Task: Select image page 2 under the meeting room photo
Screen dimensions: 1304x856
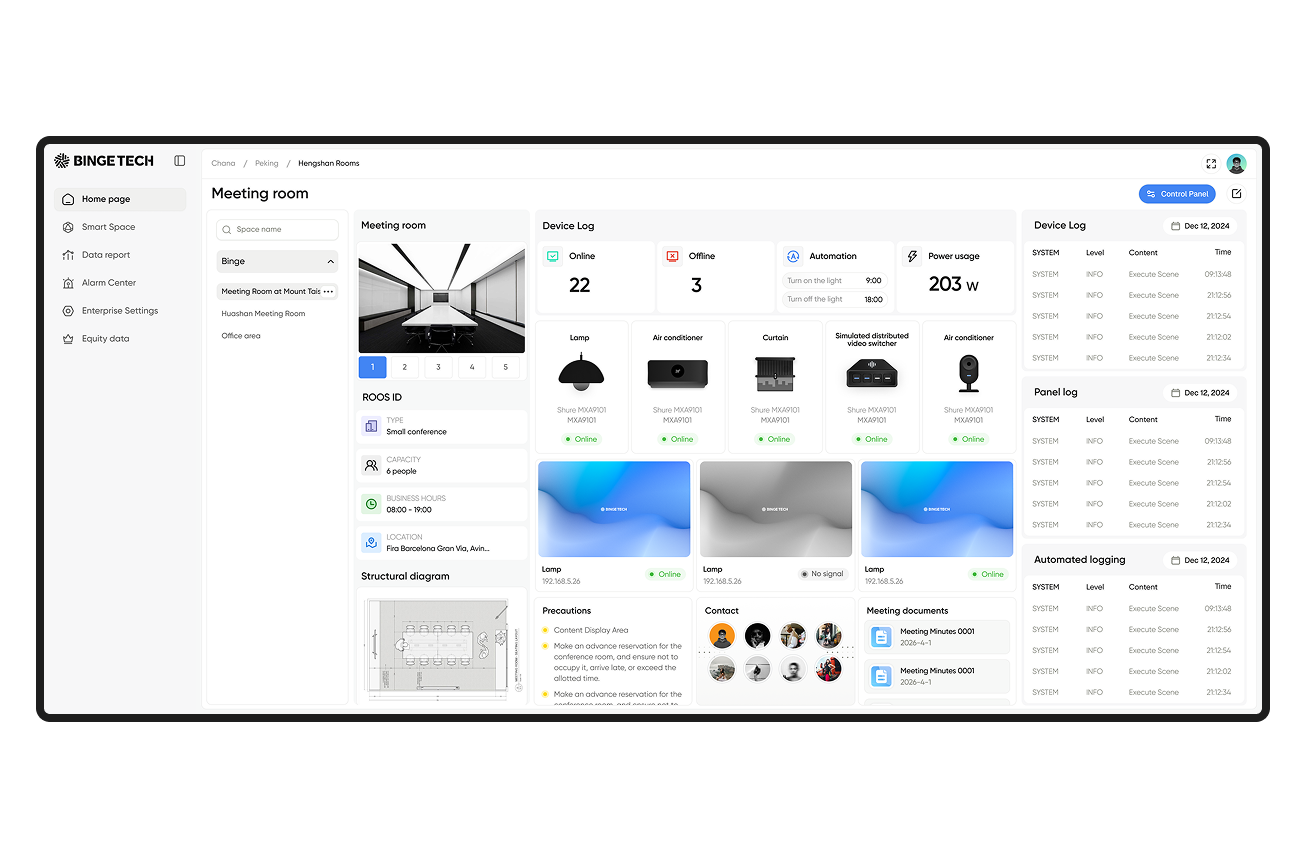Action: [x=405, y=367]
